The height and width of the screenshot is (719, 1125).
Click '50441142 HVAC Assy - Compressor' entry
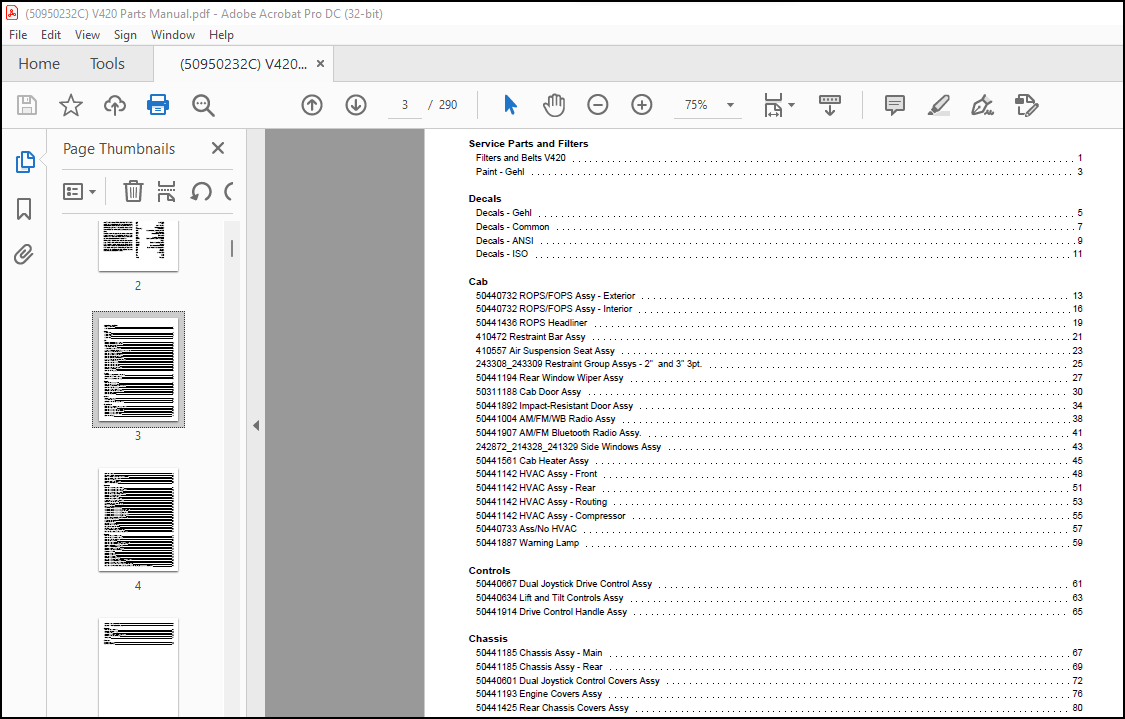pos(551,515)
